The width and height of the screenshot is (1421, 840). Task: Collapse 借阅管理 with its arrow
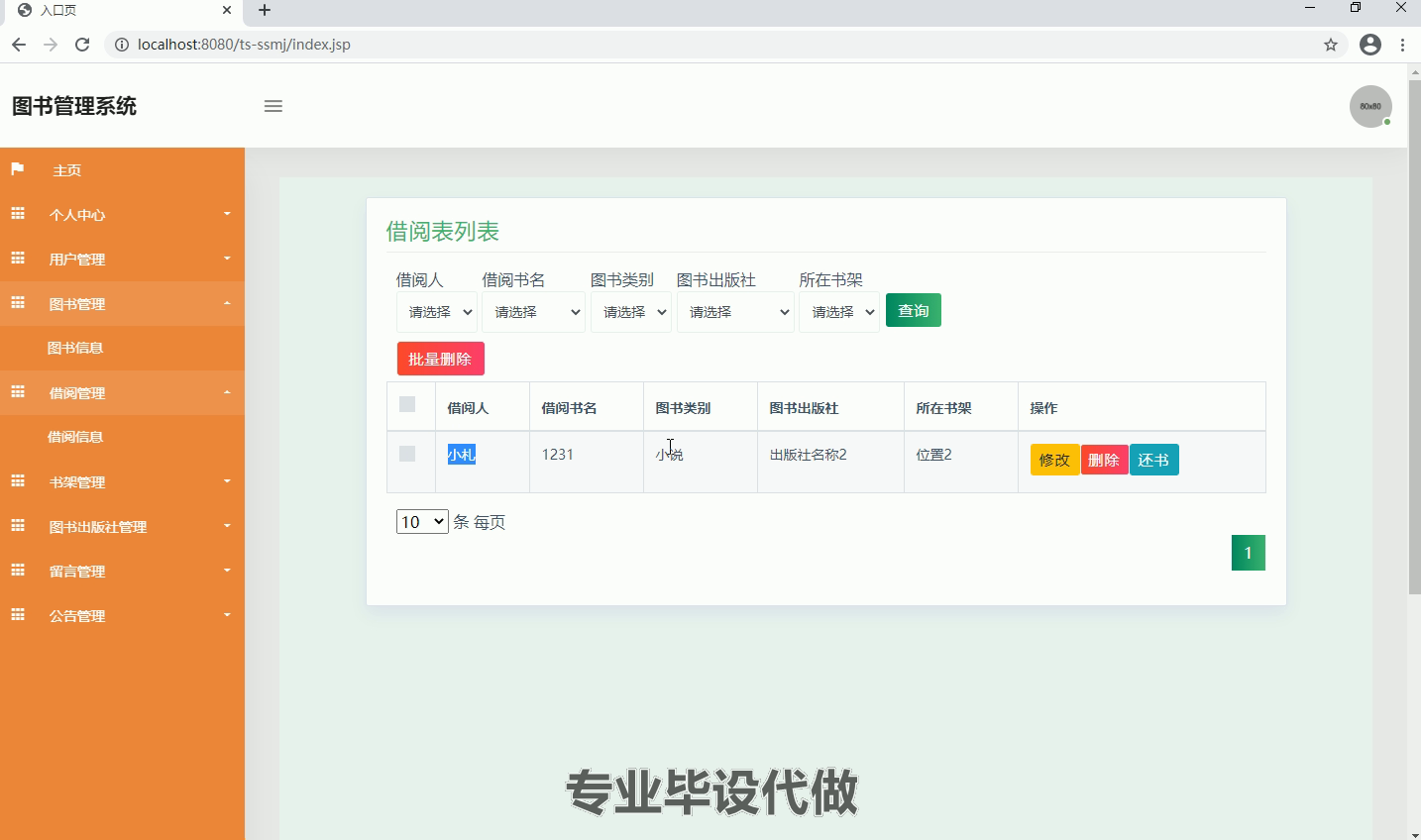(x=227, y=392)
